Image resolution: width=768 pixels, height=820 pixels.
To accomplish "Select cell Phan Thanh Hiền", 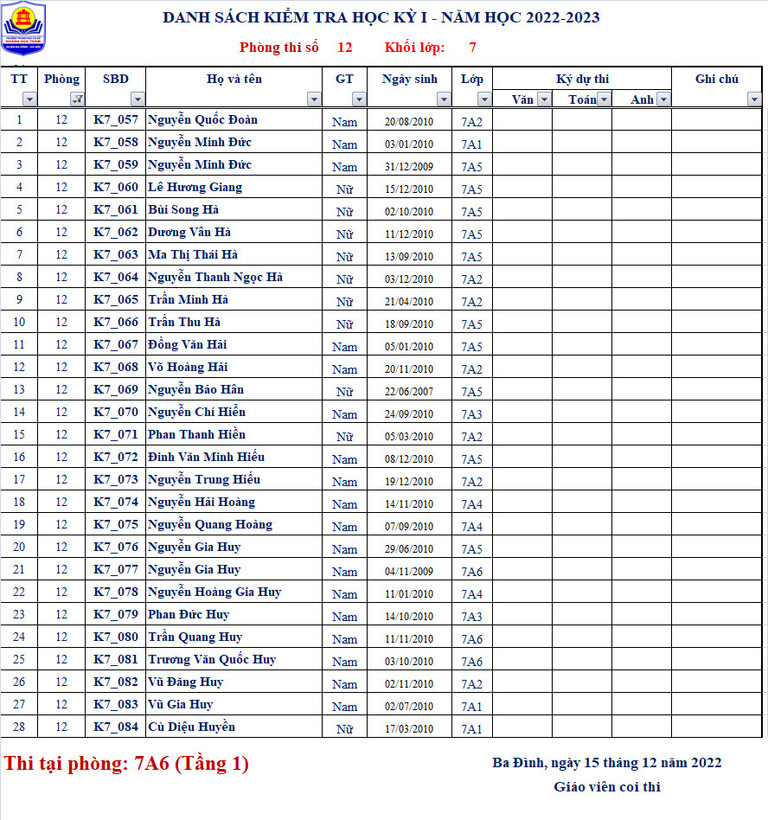I will click(234, 435).
